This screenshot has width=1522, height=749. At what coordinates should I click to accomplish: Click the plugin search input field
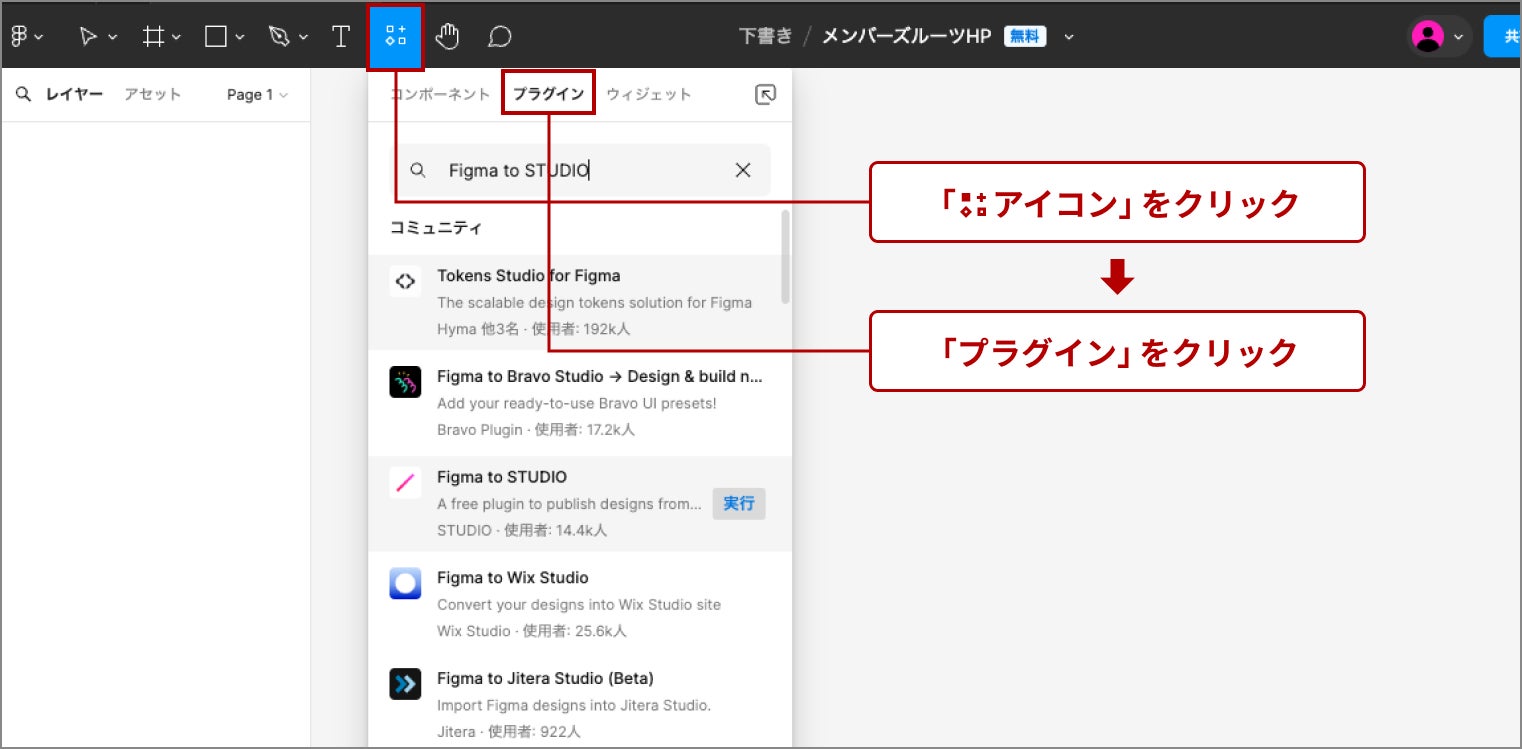580,170
